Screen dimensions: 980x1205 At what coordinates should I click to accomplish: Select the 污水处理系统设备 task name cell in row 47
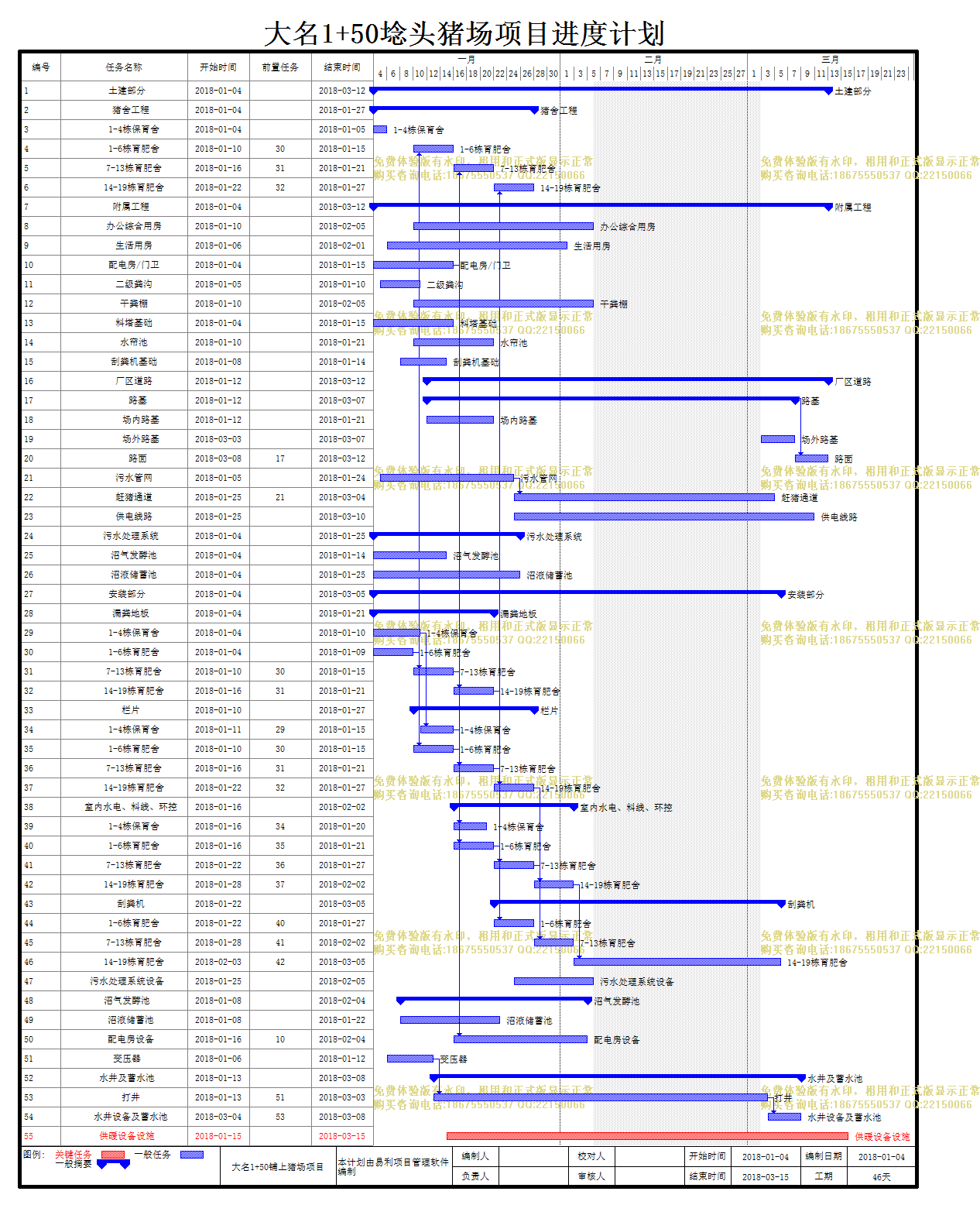coord(124,981)
